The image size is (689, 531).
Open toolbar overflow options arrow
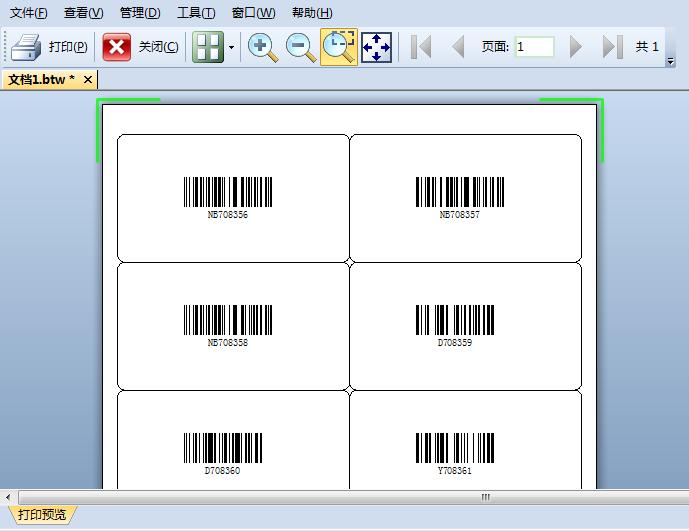tap(671, 61)
